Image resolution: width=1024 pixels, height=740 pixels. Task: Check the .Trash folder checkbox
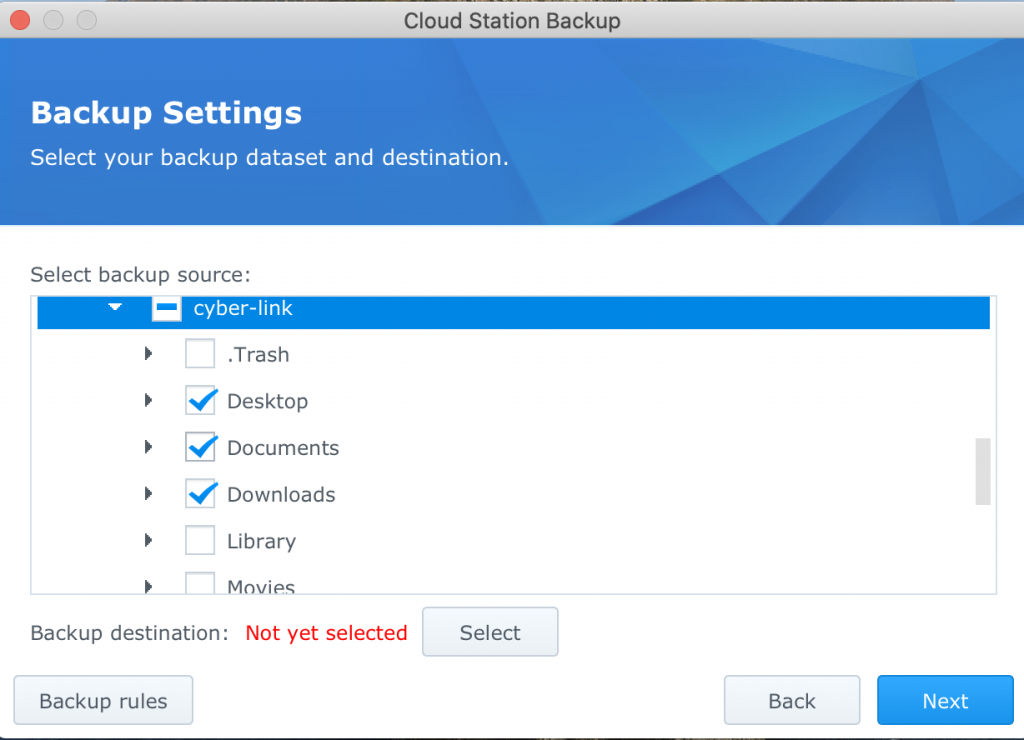(200, 354)
